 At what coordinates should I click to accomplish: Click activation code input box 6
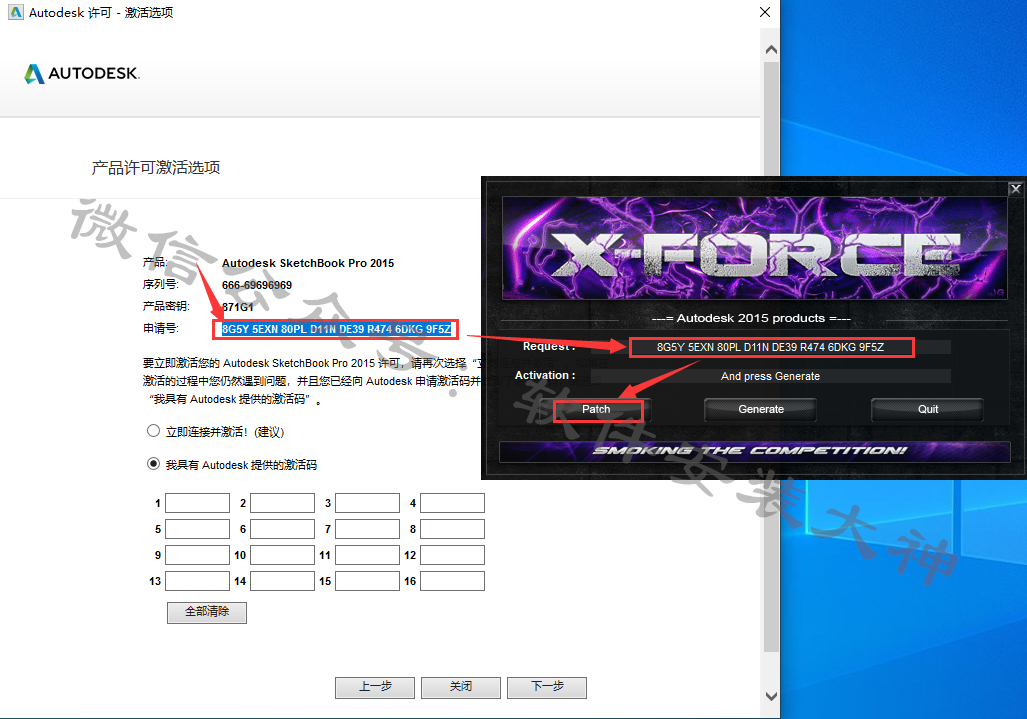tap(282, 529)
